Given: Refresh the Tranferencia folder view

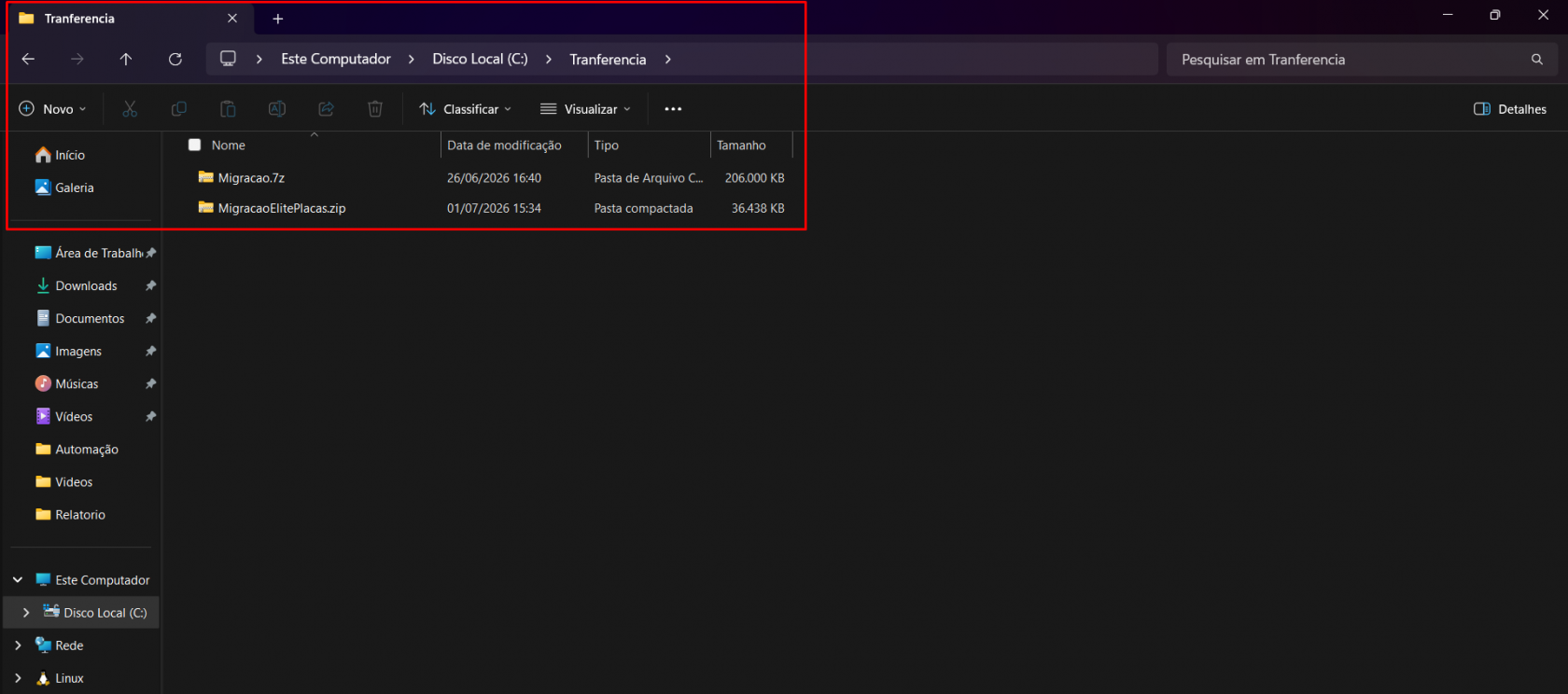Looking at the screenshot, I should [x=175, y=59].
